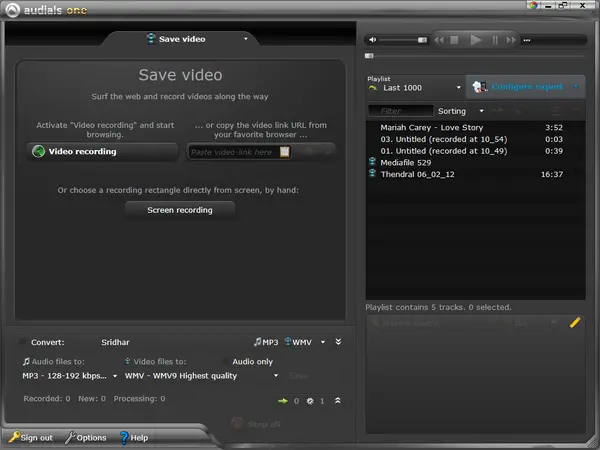Click the speaker volume icon
Image resolution: width=600 pixels, height=450 pixels.
point(372,39)
